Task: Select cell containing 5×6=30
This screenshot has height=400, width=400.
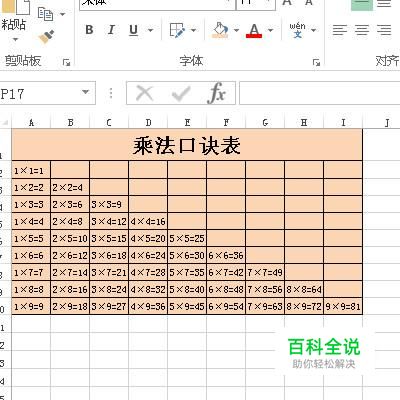Action: point(187,255)
